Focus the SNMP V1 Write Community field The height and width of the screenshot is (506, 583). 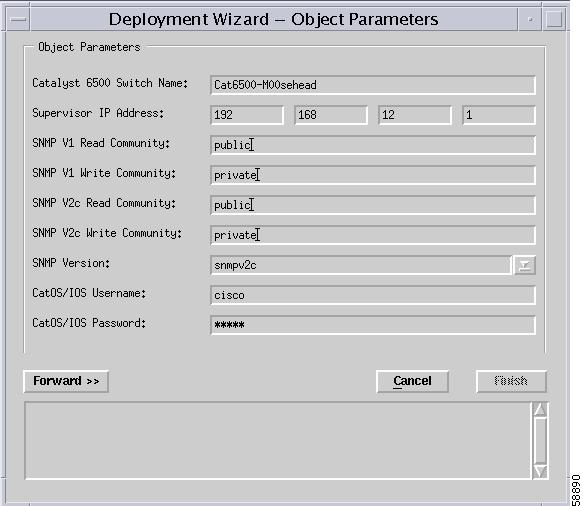point(373,175)
